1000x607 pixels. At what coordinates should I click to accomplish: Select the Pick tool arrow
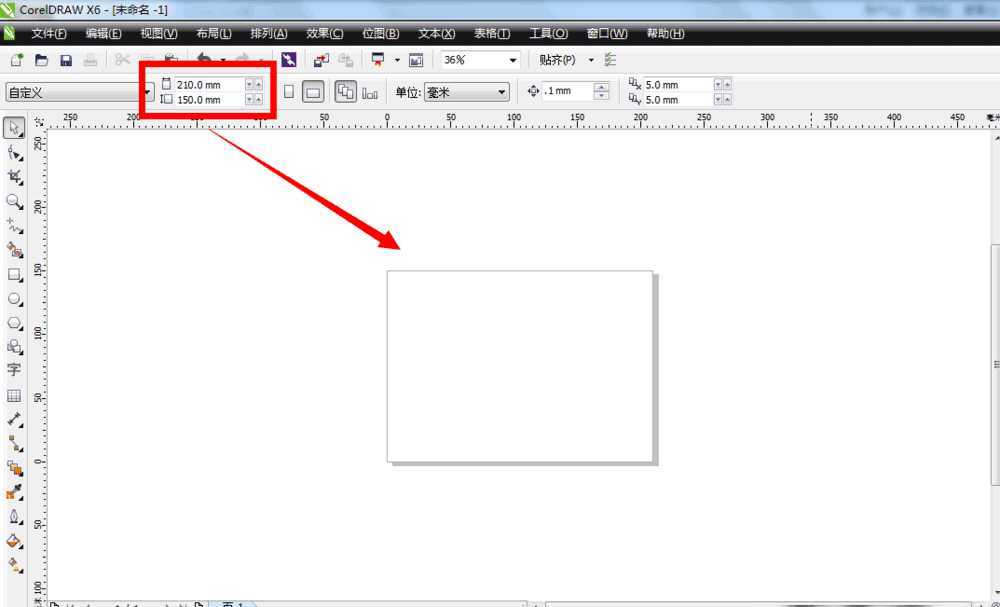point(14,128)
